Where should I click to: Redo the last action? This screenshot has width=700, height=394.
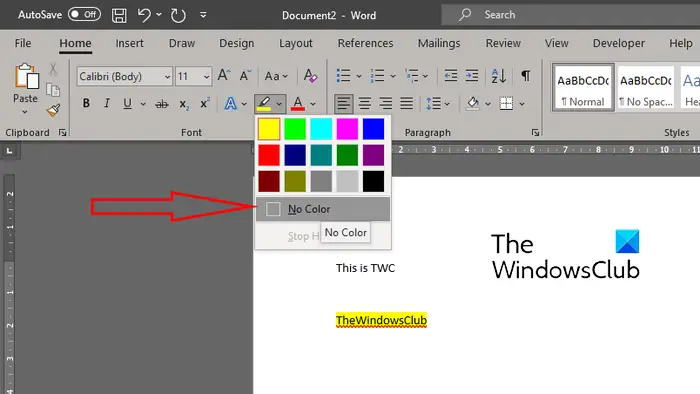coord(178,15)
